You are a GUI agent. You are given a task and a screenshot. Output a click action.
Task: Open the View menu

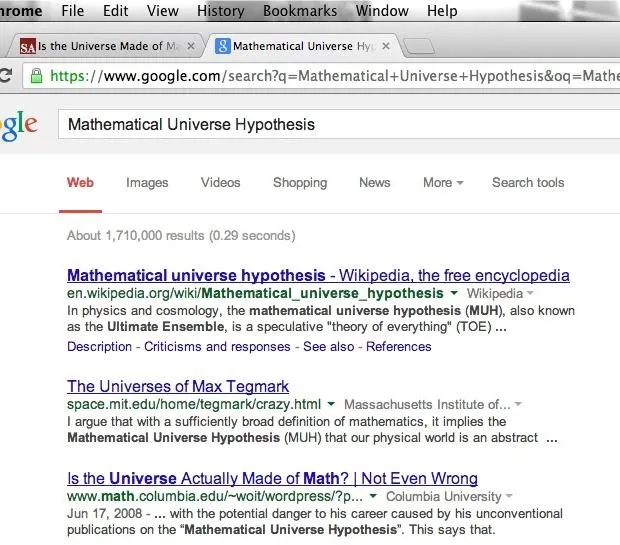pos(163,11)
